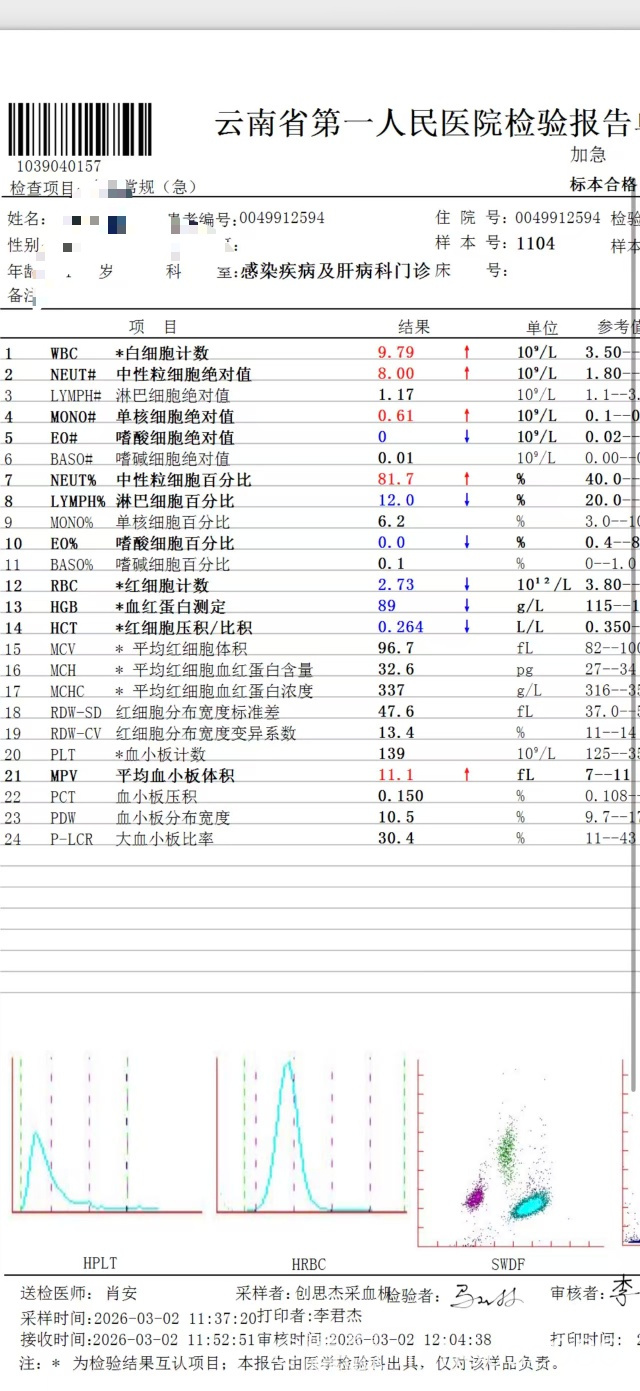This screenshot has width=640, height=1391.
Task: Click the blue down arrow in the HCT row
Action: point(466,627)
